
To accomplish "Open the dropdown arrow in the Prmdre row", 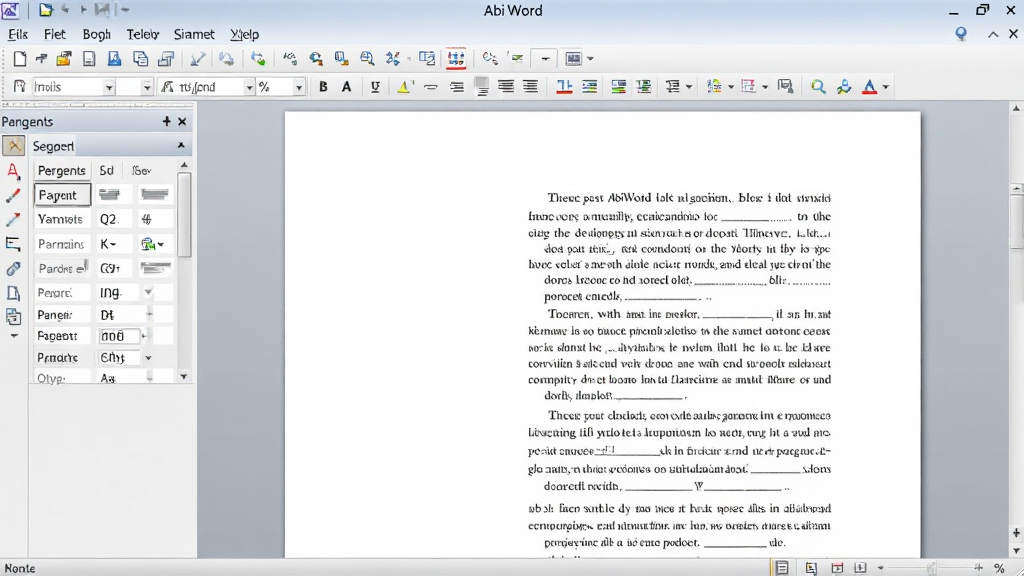I will pos(148,358).
